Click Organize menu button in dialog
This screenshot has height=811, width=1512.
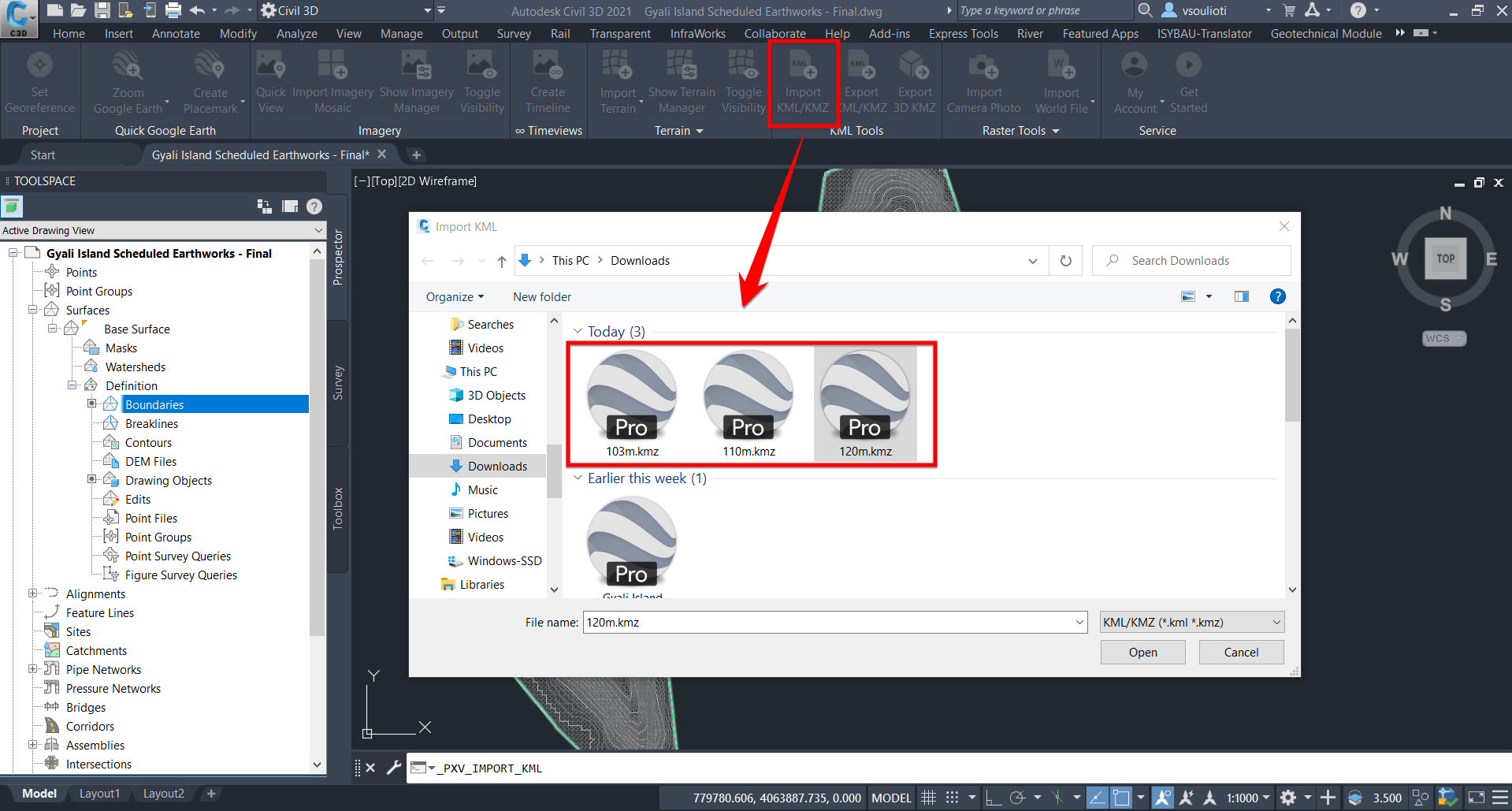455,297
